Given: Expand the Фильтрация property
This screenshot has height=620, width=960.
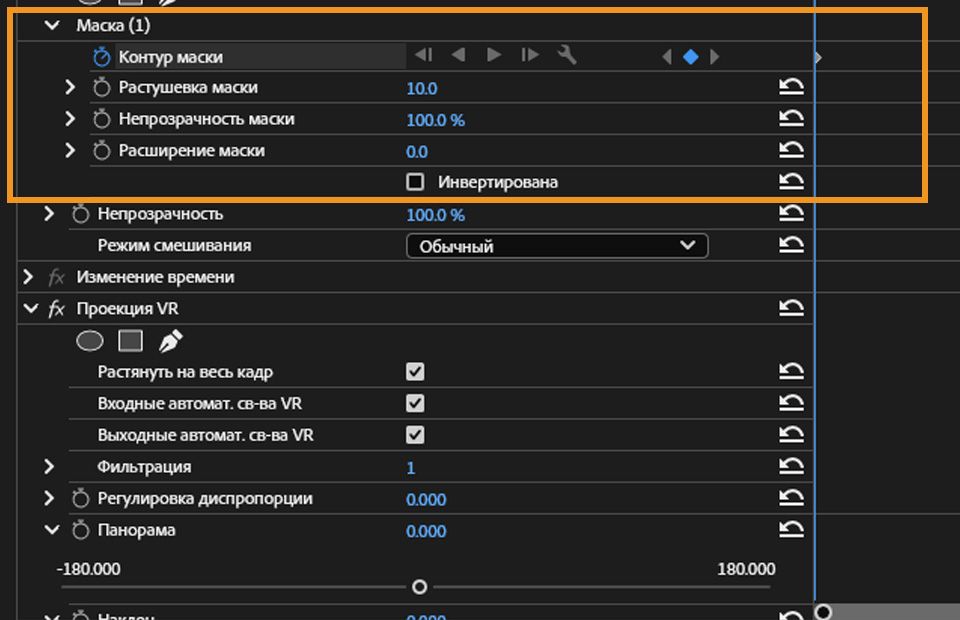Looking at the screenshot, I should tap(49, 467).
